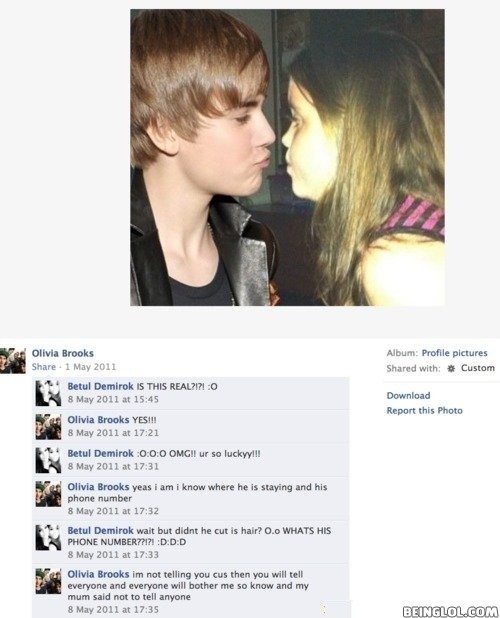
Task: Open Betul Demirok's name in the first comment
Action: (100, 386)
